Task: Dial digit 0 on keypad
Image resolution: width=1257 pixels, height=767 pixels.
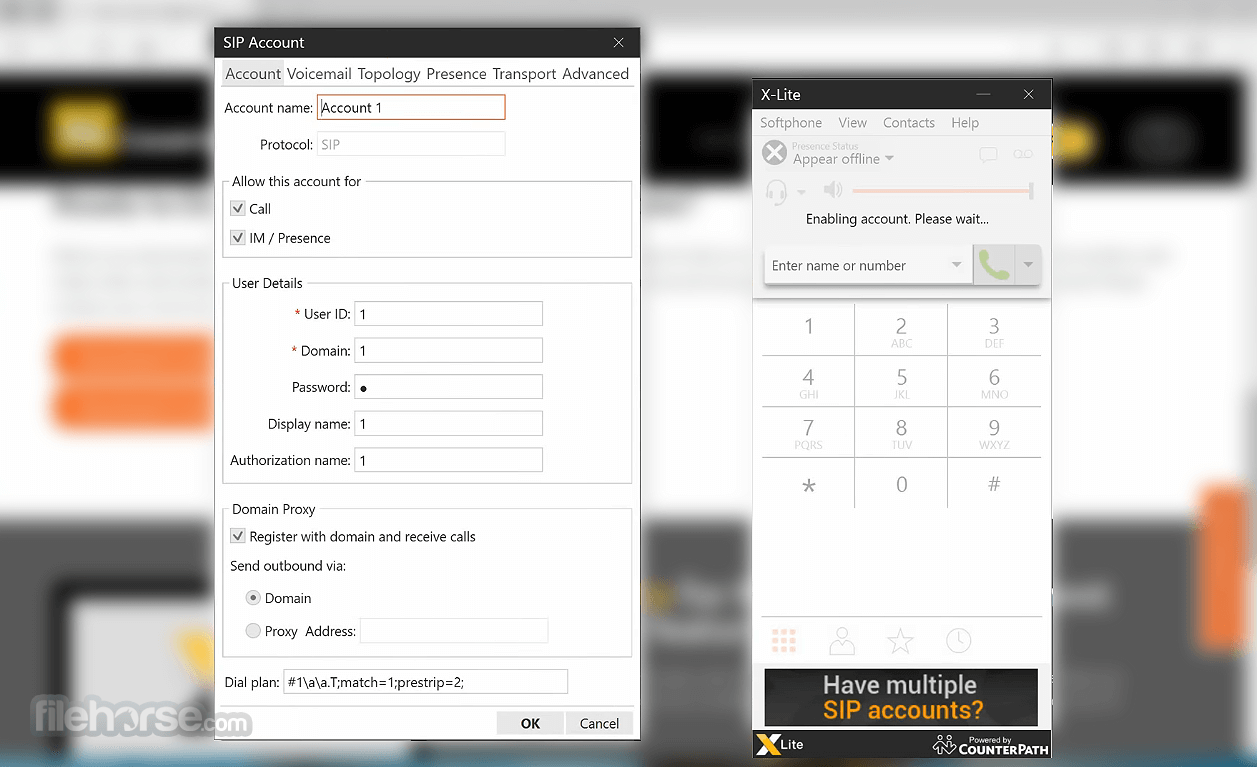Action: click(901, 485)
